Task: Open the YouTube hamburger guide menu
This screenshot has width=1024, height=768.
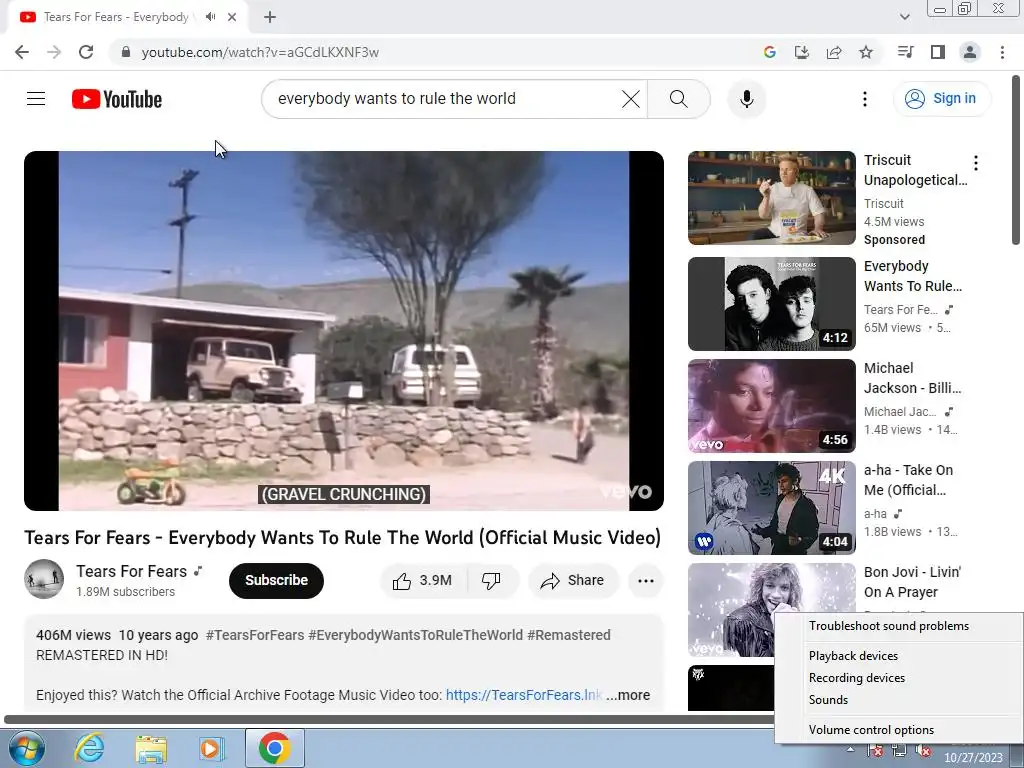Action: pyautogui.click(x=36, y=99)
